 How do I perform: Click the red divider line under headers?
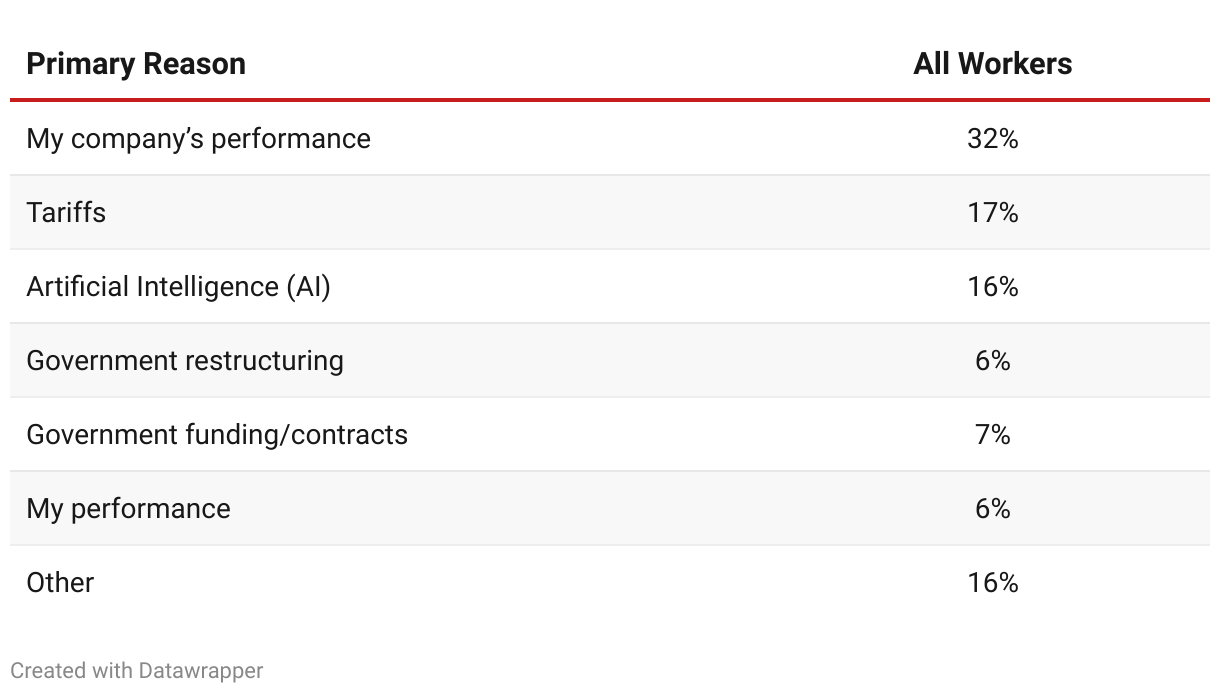pyautogui.click(x=610, y=100)
